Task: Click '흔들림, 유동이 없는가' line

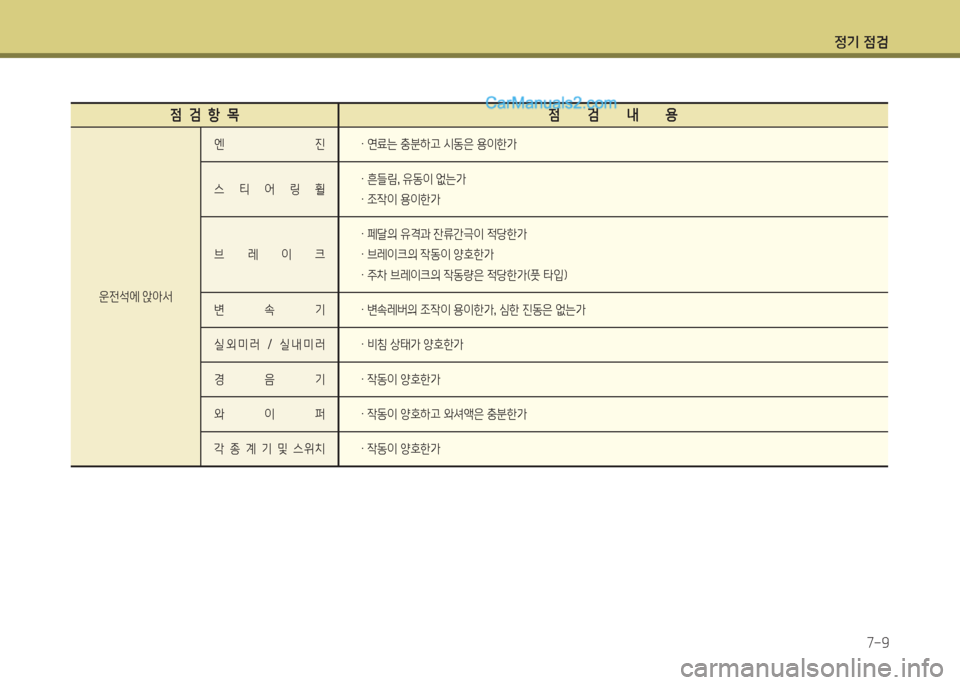Action: pyautogui.click(x=416, y=179)
